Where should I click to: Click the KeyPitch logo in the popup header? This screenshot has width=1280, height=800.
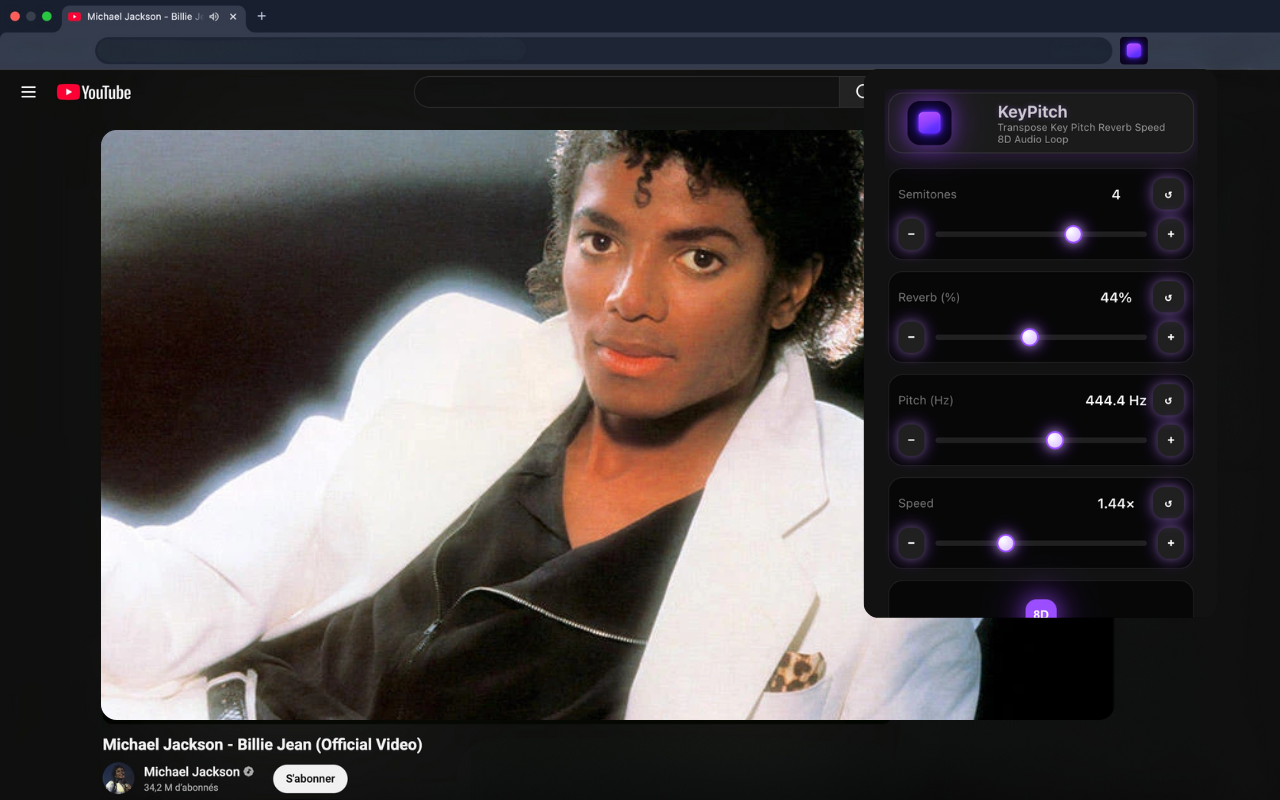(x=930, y=123)
